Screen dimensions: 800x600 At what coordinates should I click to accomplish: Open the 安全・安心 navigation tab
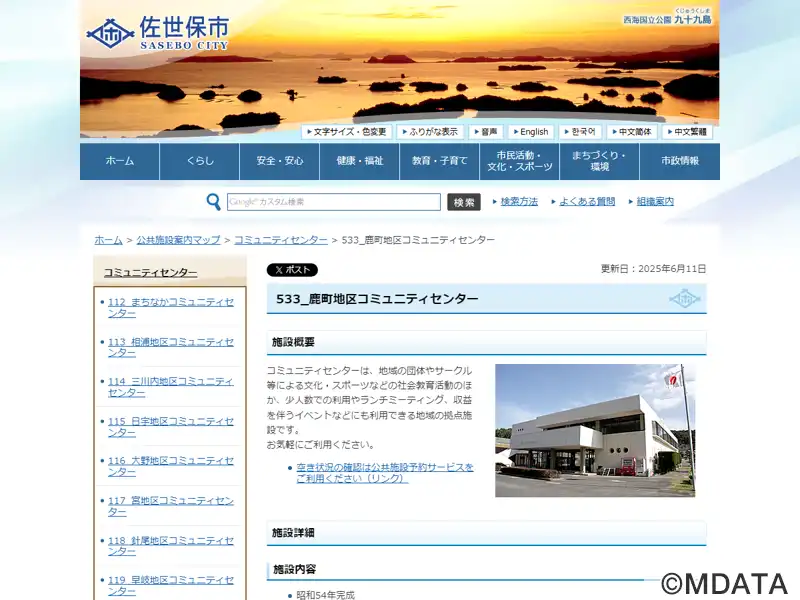[x=280, y=161]
